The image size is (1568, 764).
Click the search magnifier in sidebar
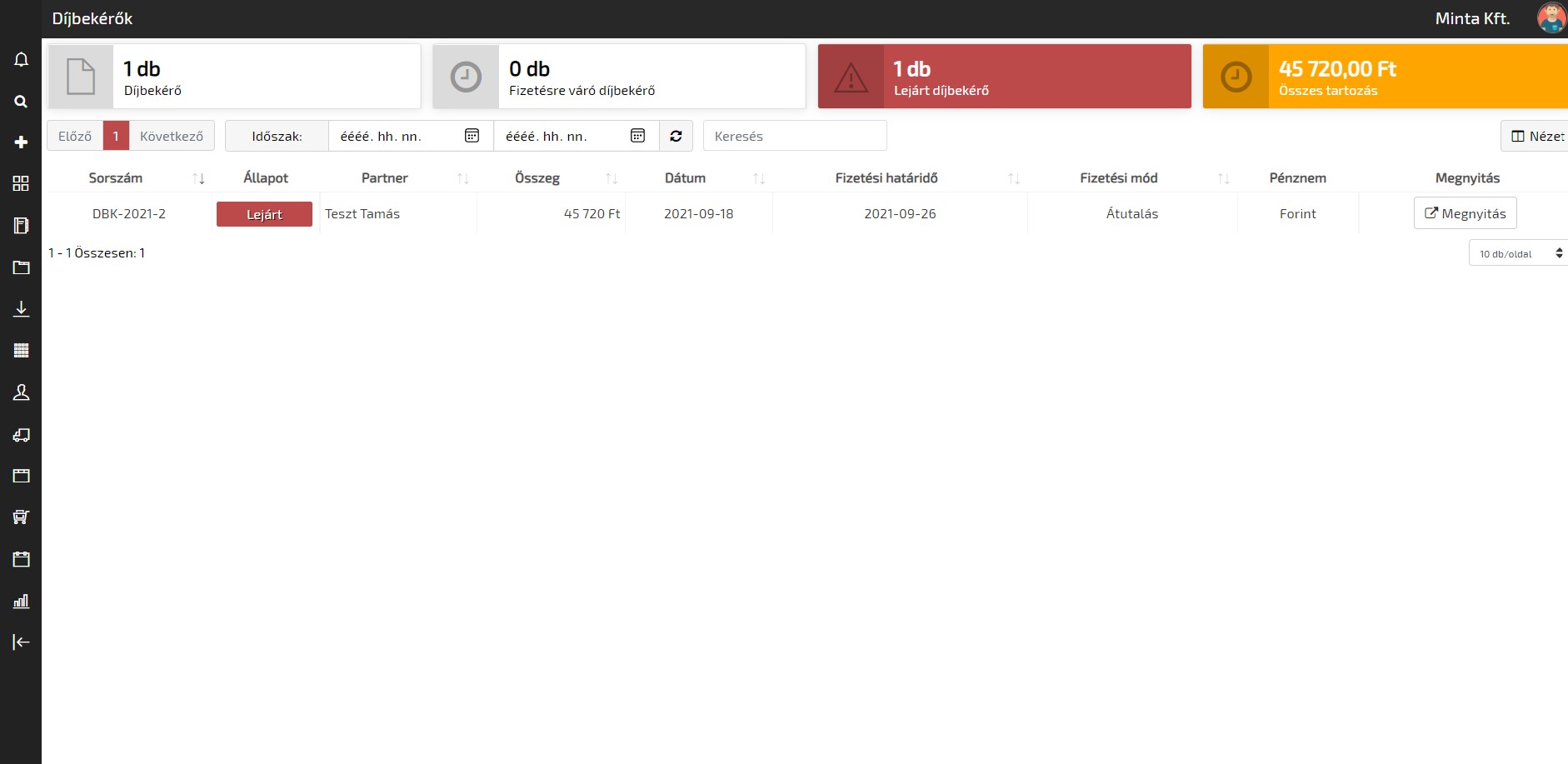point(21,102)
